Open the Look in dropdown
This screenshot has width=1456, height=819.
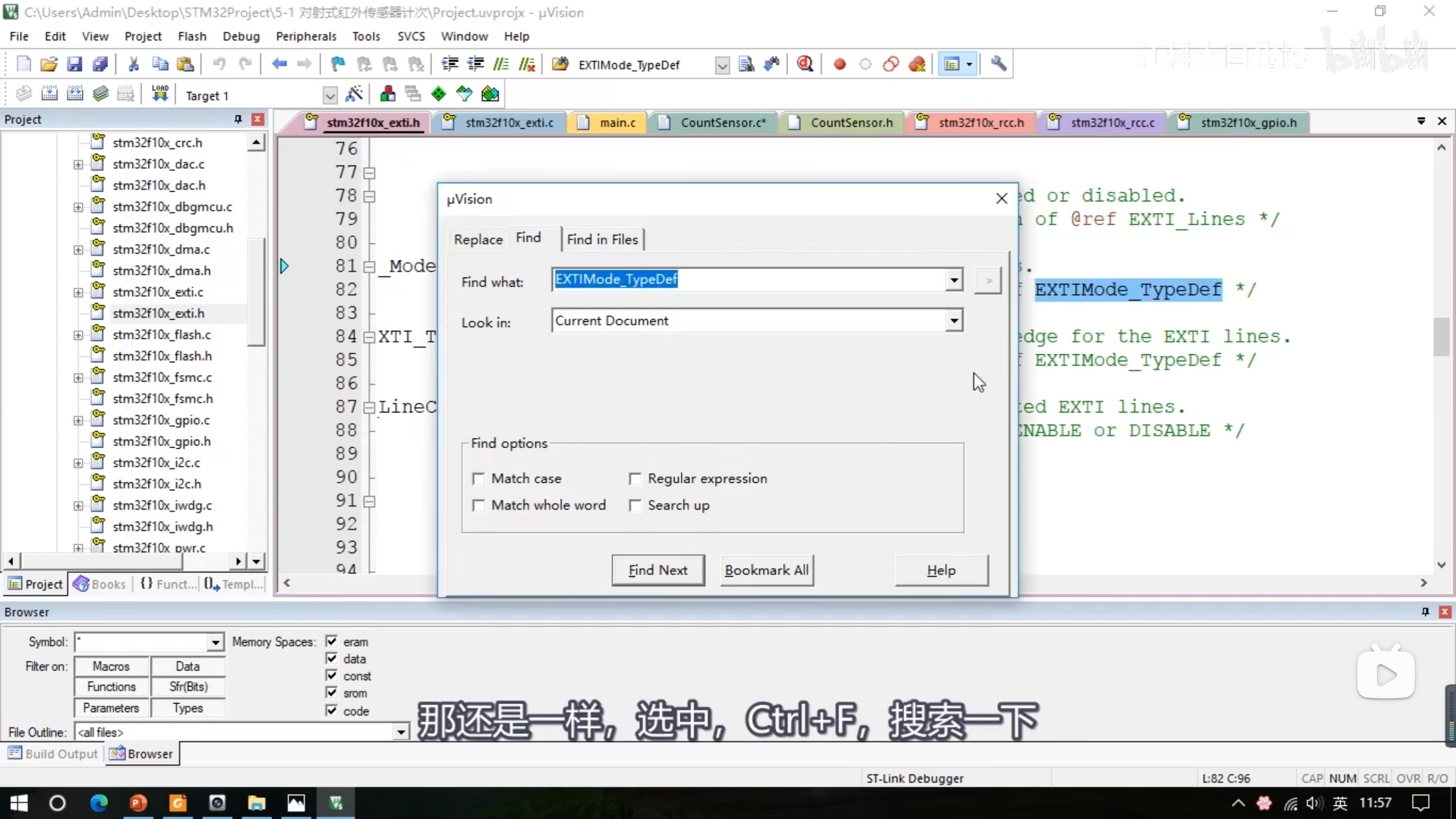click(x=954, y=321)
